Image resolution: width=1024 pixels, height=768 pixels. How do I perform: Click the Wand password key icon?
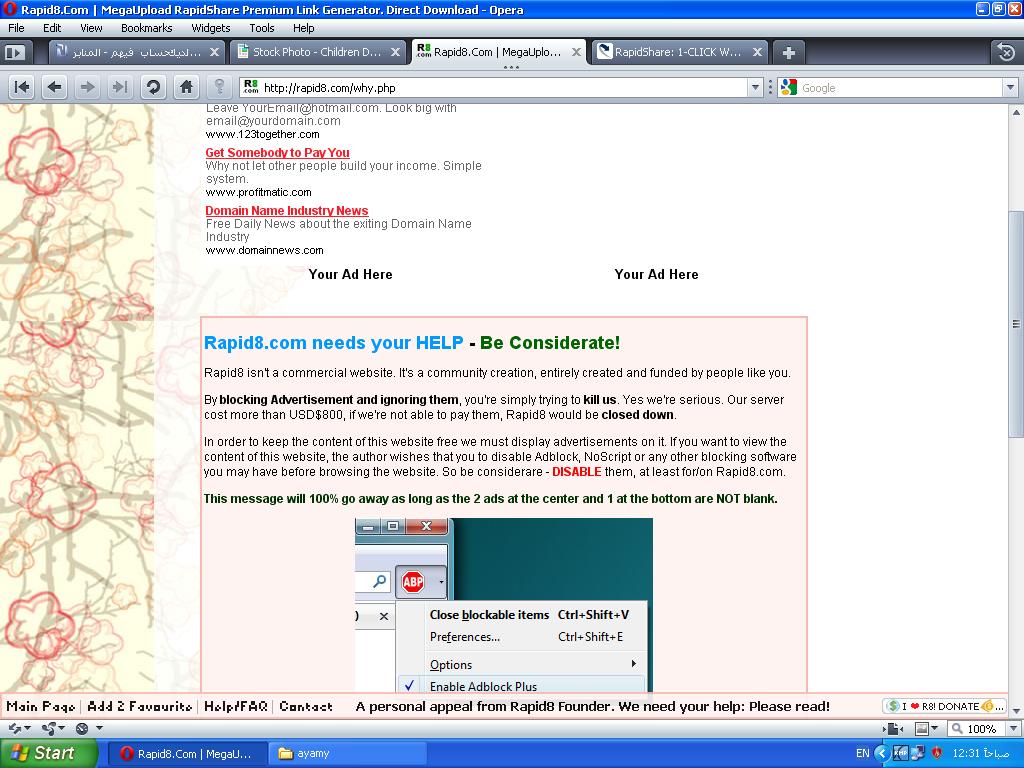click(x=219, y=87)
